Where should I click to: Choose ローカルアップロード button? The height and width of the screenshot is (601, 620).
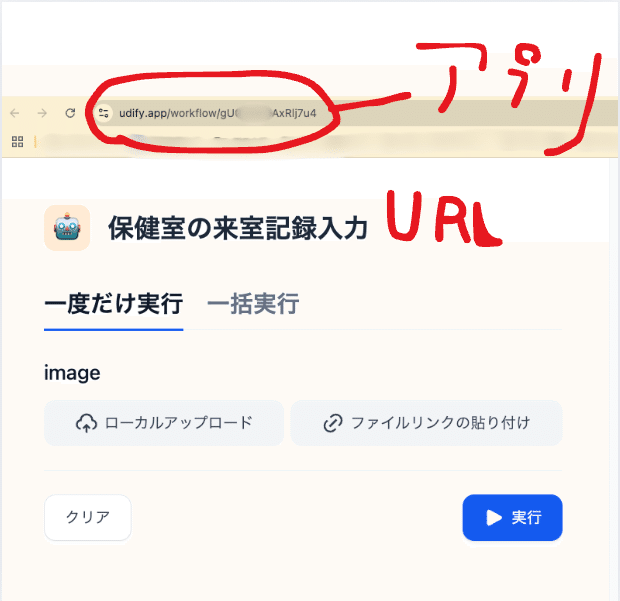point(164,423)
